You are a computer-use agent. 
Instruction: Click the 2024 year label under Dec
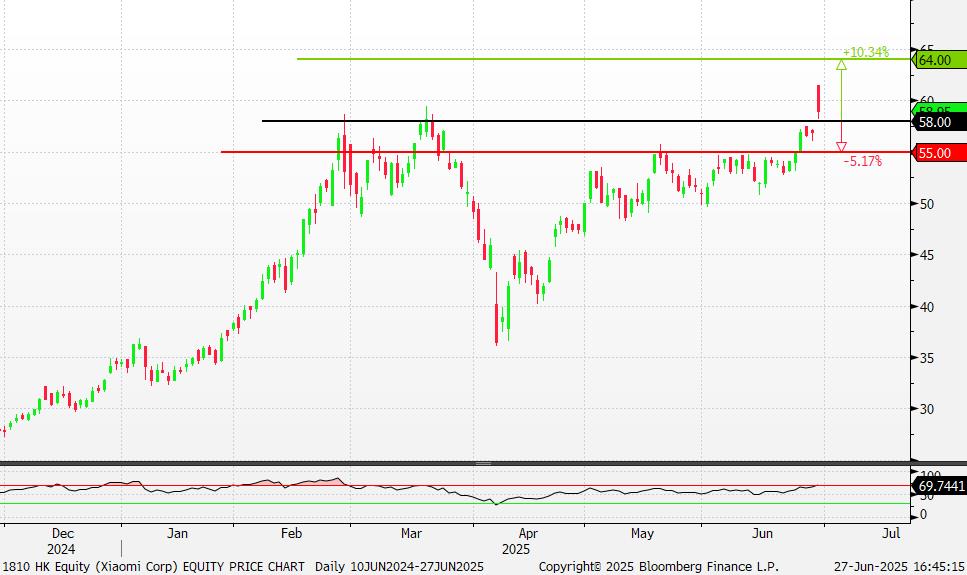pos(61,549)
